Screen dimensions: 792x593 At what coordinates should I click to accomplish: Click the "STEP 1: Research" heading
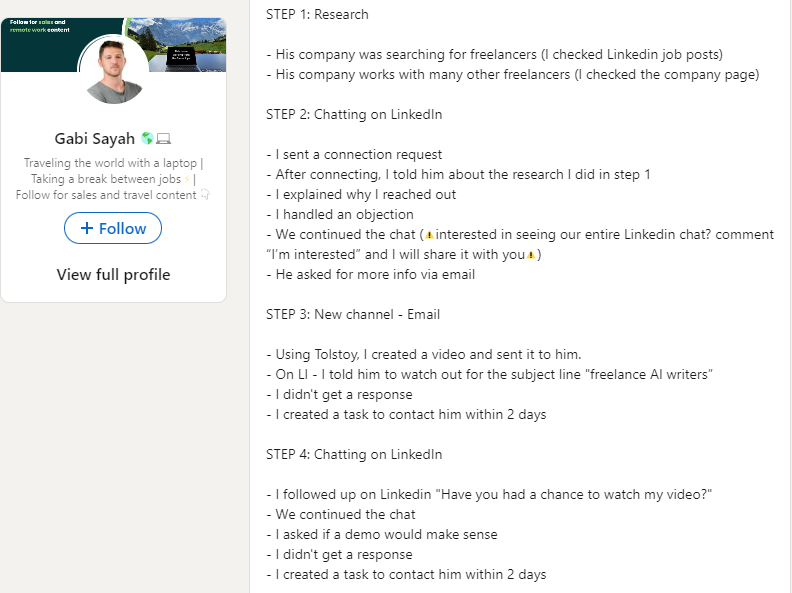317,15
